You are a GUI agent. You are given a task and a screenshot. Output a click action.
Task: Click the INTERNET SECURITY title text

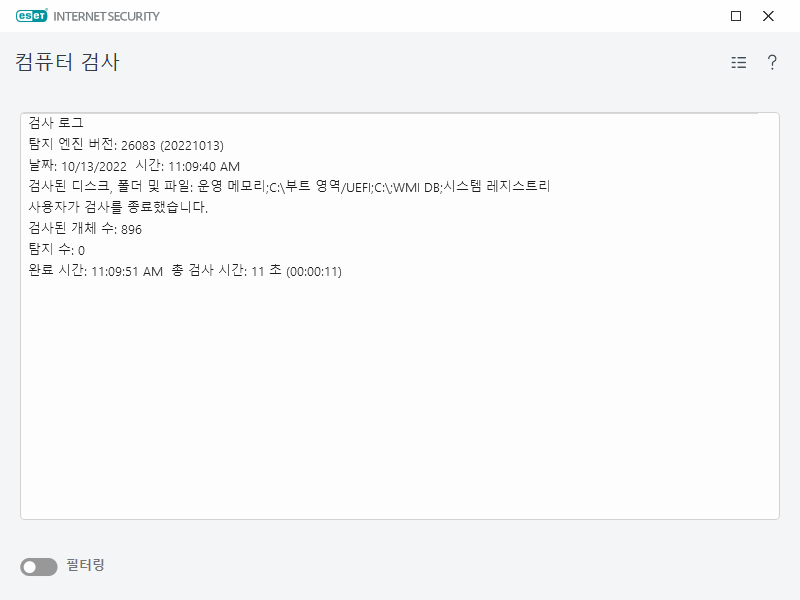pos(107,16)
